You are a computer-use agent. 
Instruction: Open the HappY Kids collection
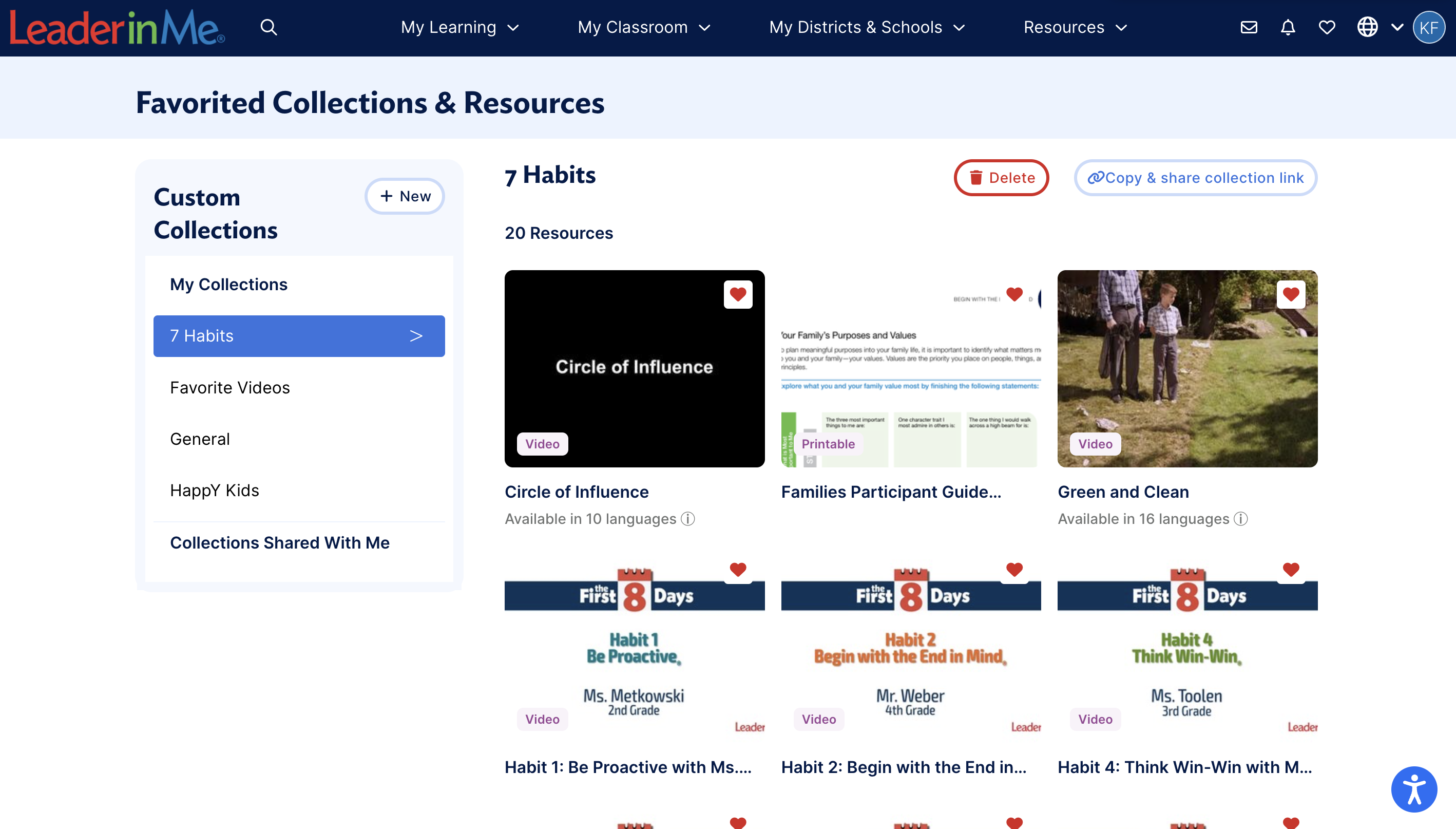tap(215, 490)
